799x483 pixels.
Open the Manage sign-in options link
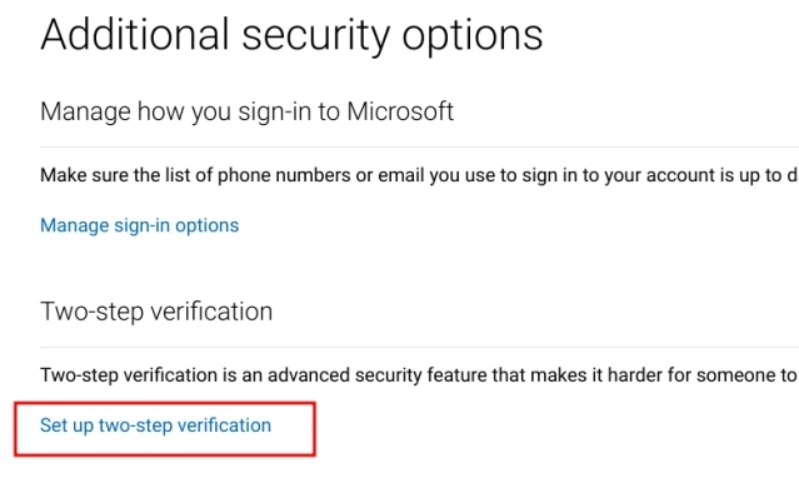(x=139, y=225)
